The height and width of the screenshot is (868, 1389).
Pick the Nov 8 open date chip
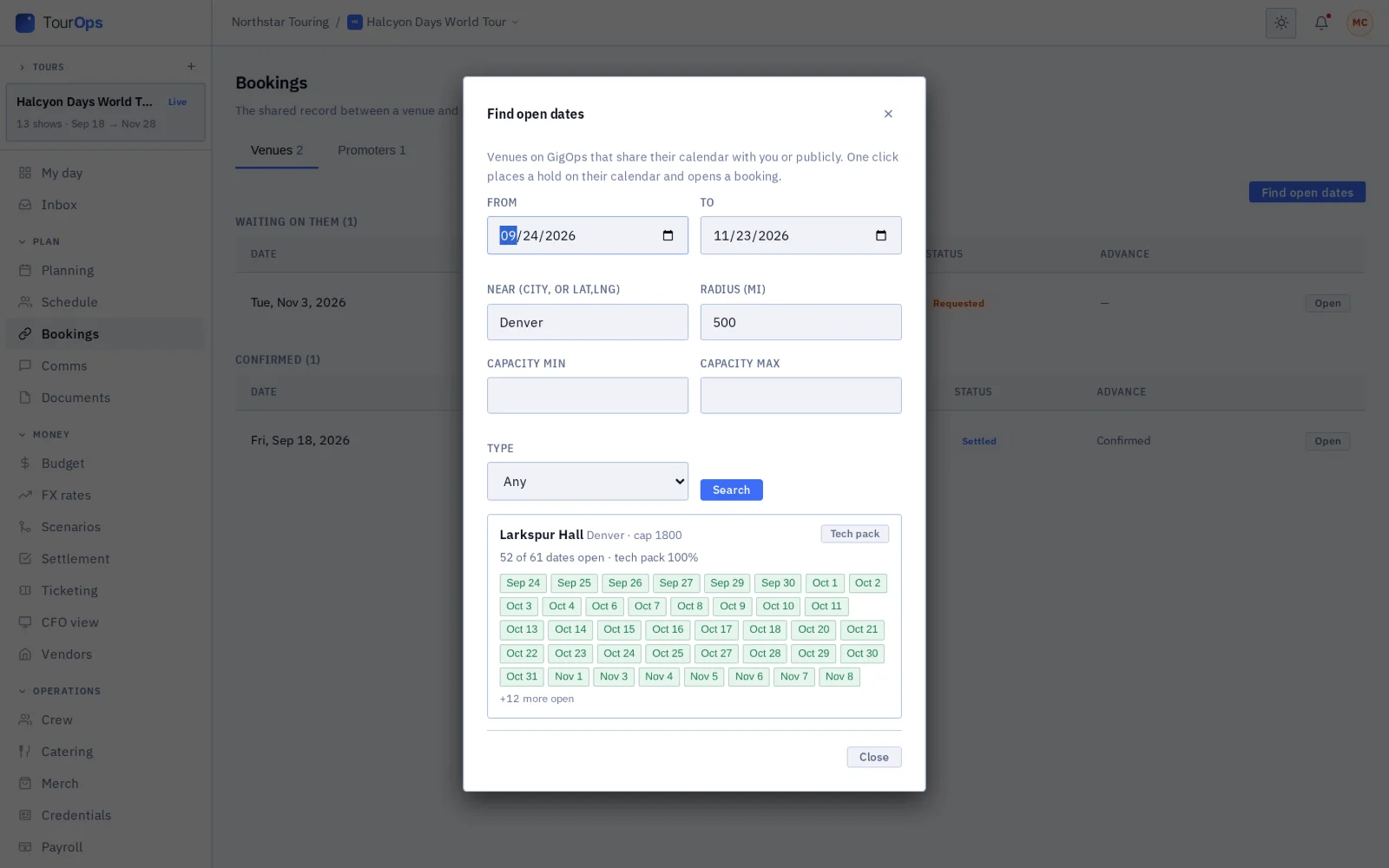pos(839,676)
